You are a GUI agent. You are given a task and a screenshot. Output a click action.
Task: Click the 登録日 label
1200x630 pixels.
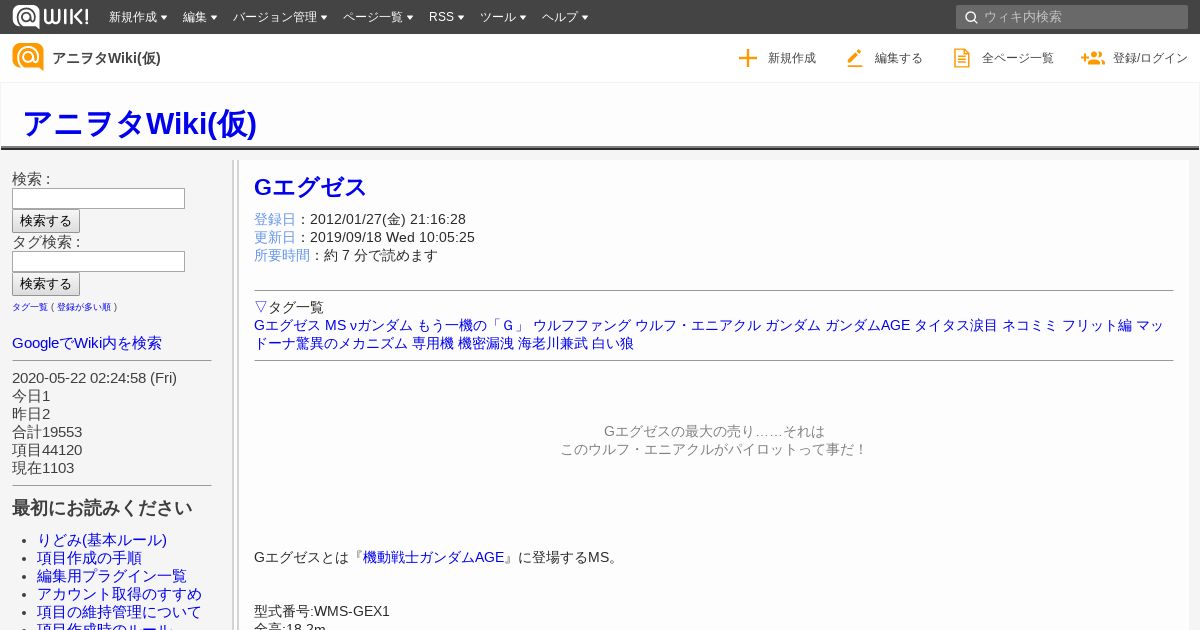[275, 219]
